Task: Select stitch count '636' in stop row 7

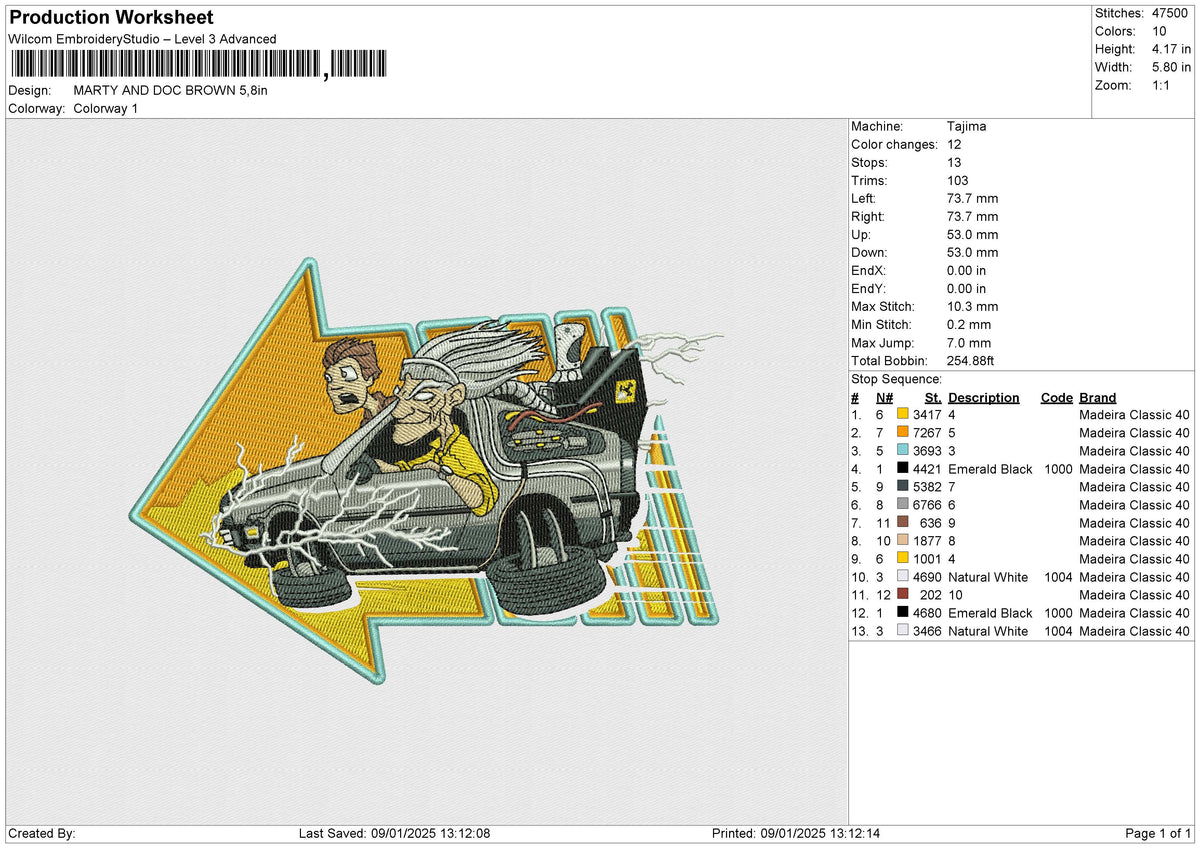Action: tap(931, 522)
